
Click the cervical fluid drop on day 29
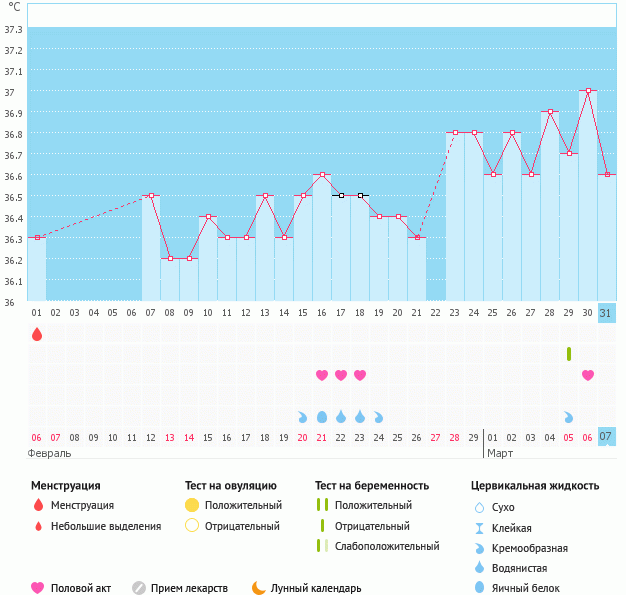coord(569,417)
